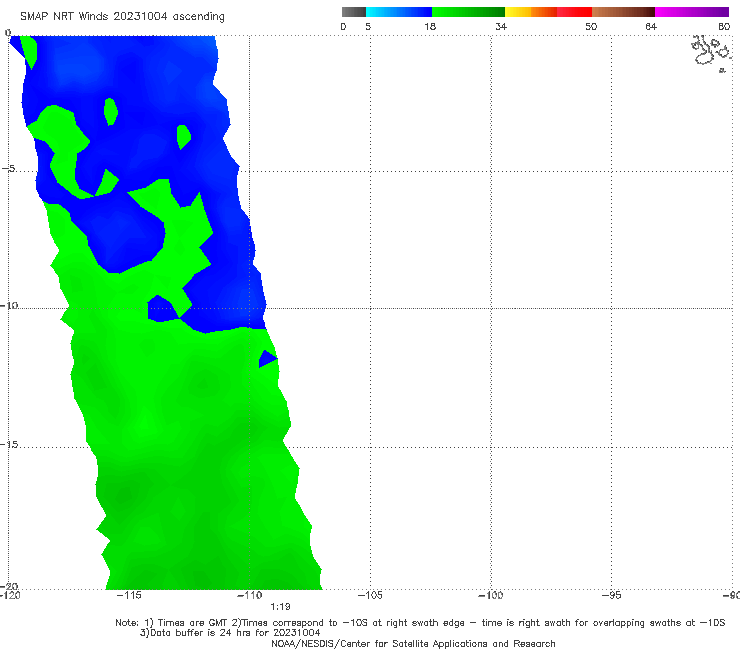Click the yellow-orange segment of the color bar
Viewport: 740px width, 650px height.
530,12
